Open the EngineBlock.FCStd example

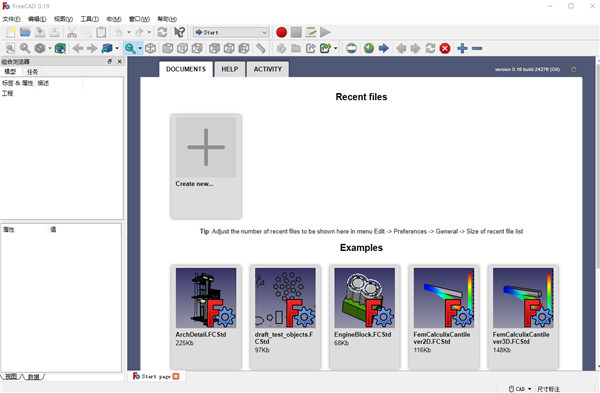click(365, 316)
